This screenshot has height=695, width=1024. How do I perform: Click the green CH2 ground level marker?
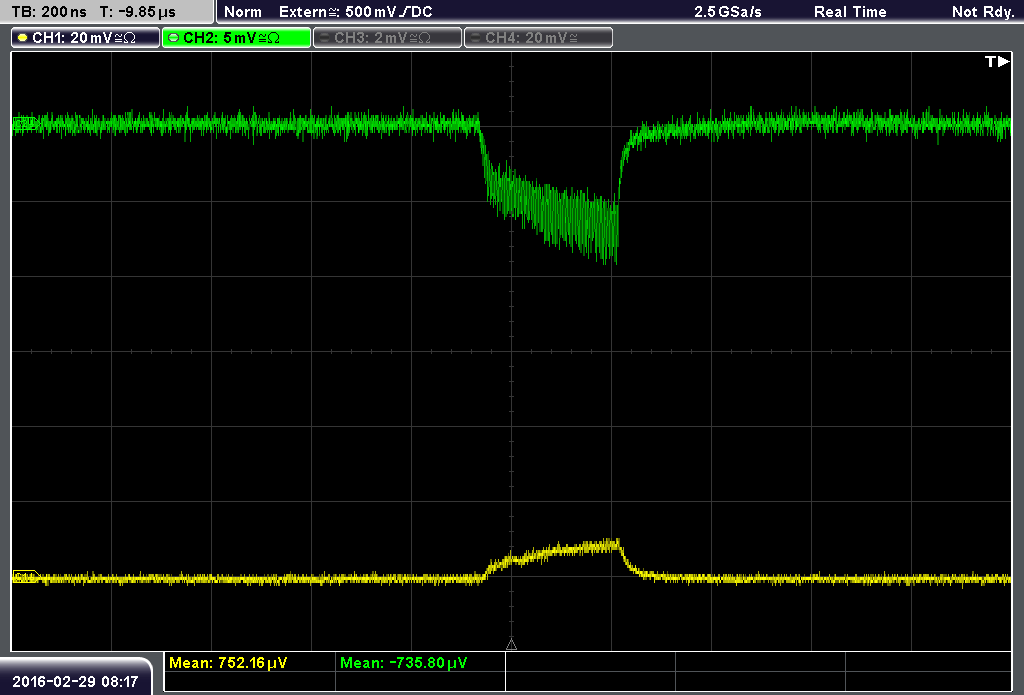(25, 122)
